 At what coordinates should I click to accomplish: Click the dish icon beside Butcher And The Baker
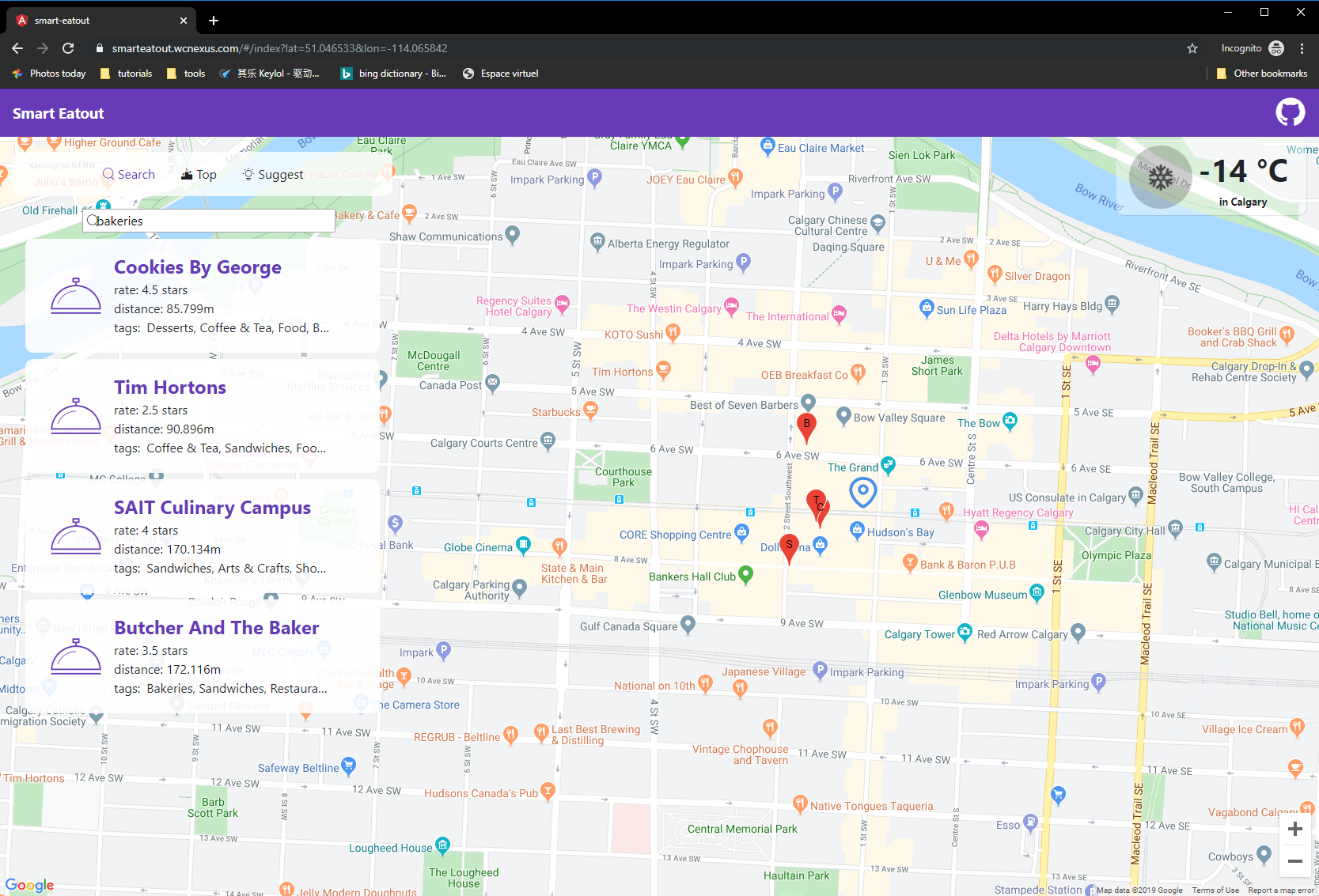[x=76, y=656]
